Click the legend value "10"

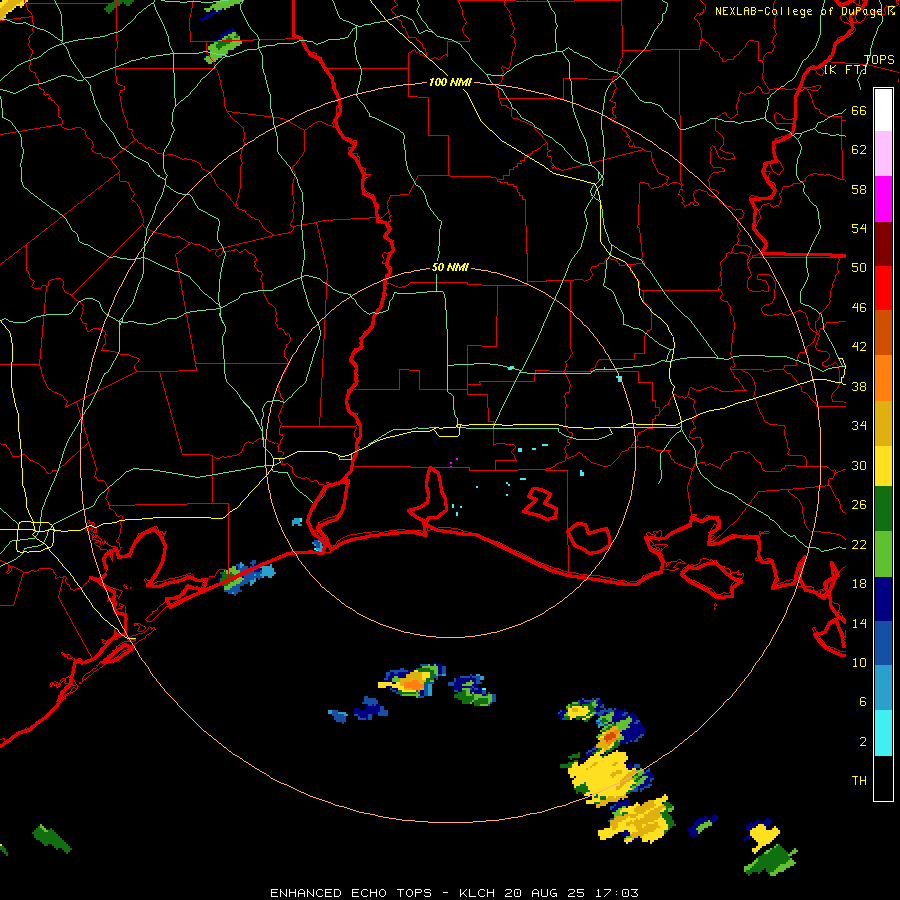(x=859, y=662)
